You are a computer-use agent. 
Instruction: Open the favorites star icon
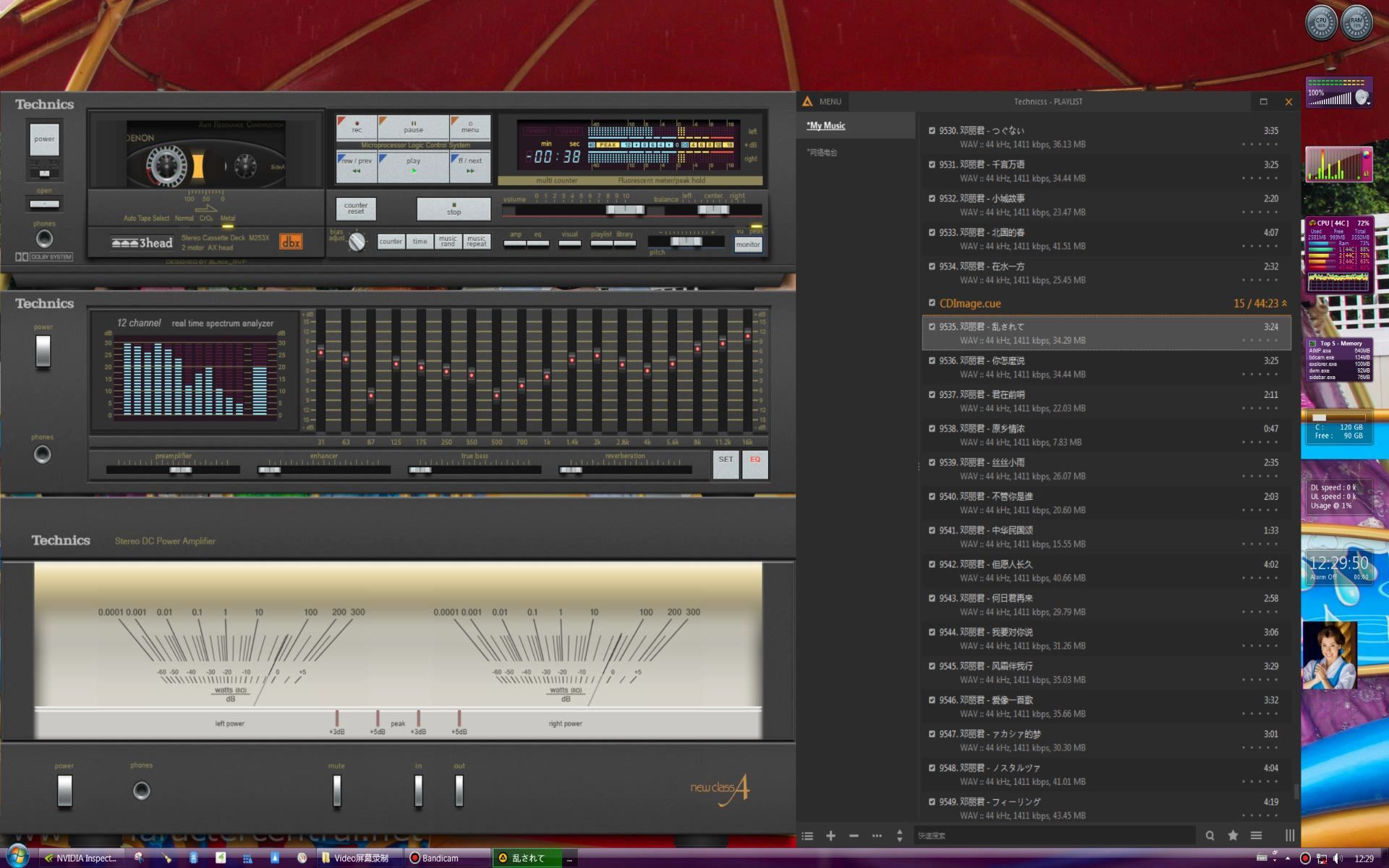(x=1233, y=836)
